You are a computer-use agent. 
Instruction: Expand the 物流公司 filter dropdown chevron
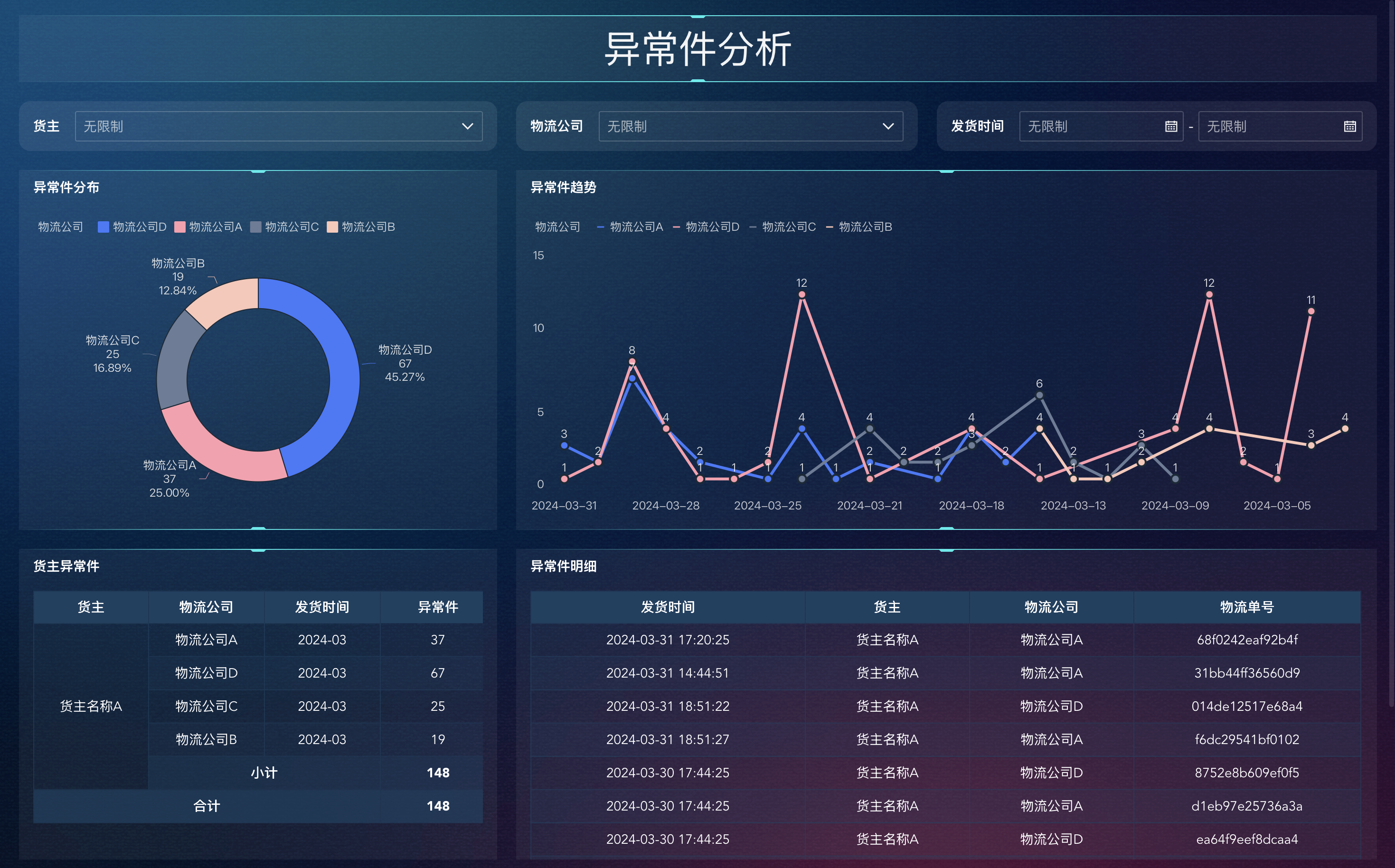[887, 126]
